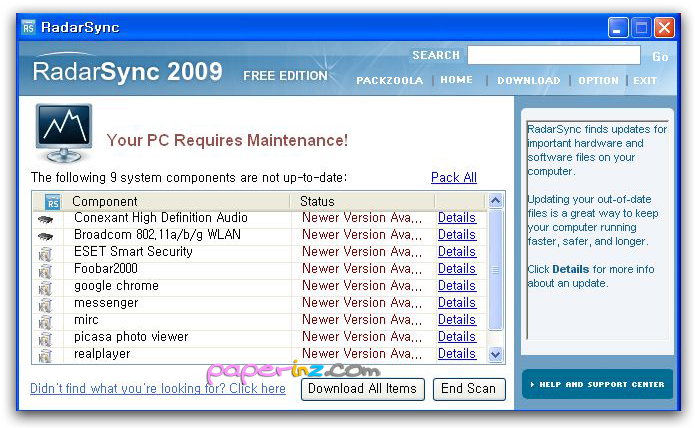This screenshot has height=428, width=695.
Task: Click the mirc row software icon
Action: tap(45, 322)
